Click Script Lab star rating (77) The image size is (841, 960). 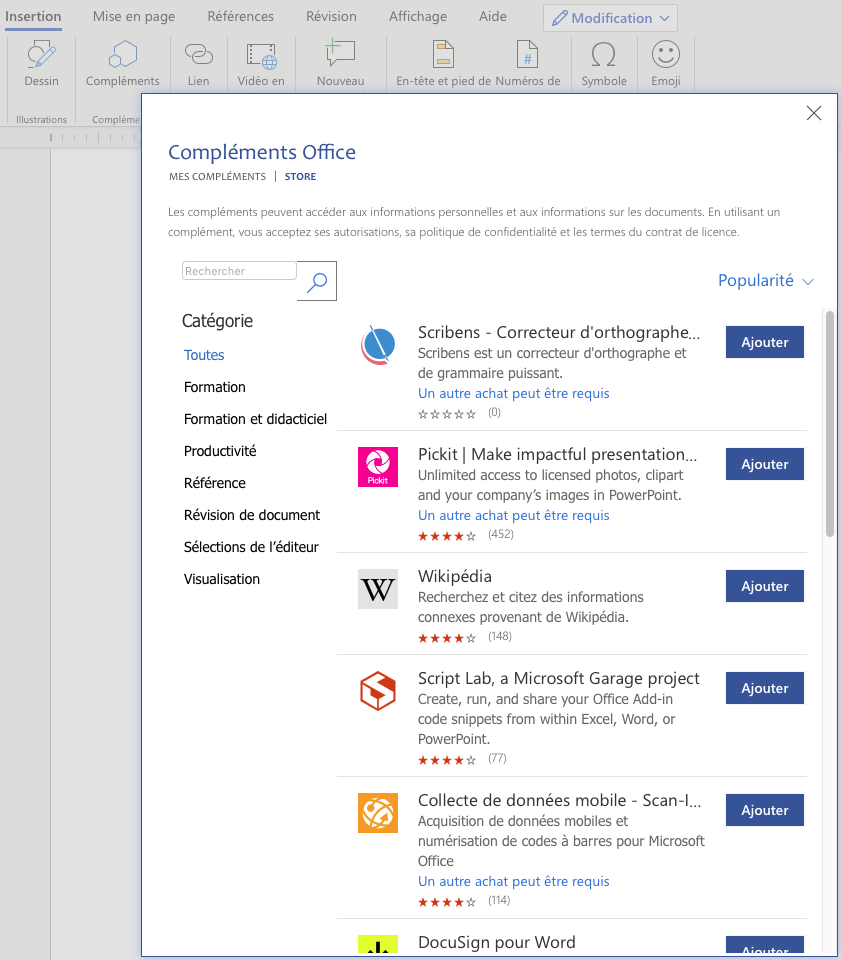(x=447, y=760)
